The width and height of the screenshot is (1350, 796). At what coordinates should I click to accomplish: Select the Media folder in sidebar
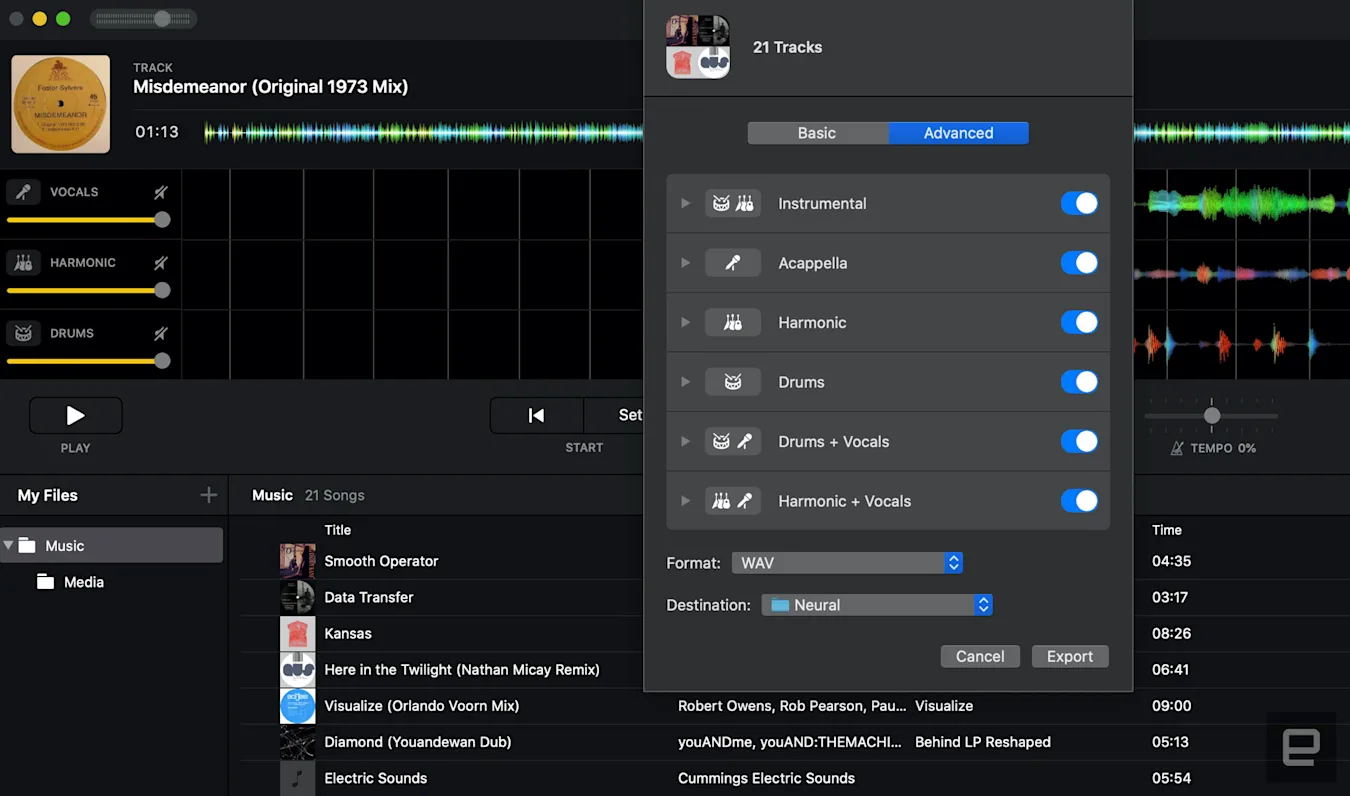pos(83,582)
